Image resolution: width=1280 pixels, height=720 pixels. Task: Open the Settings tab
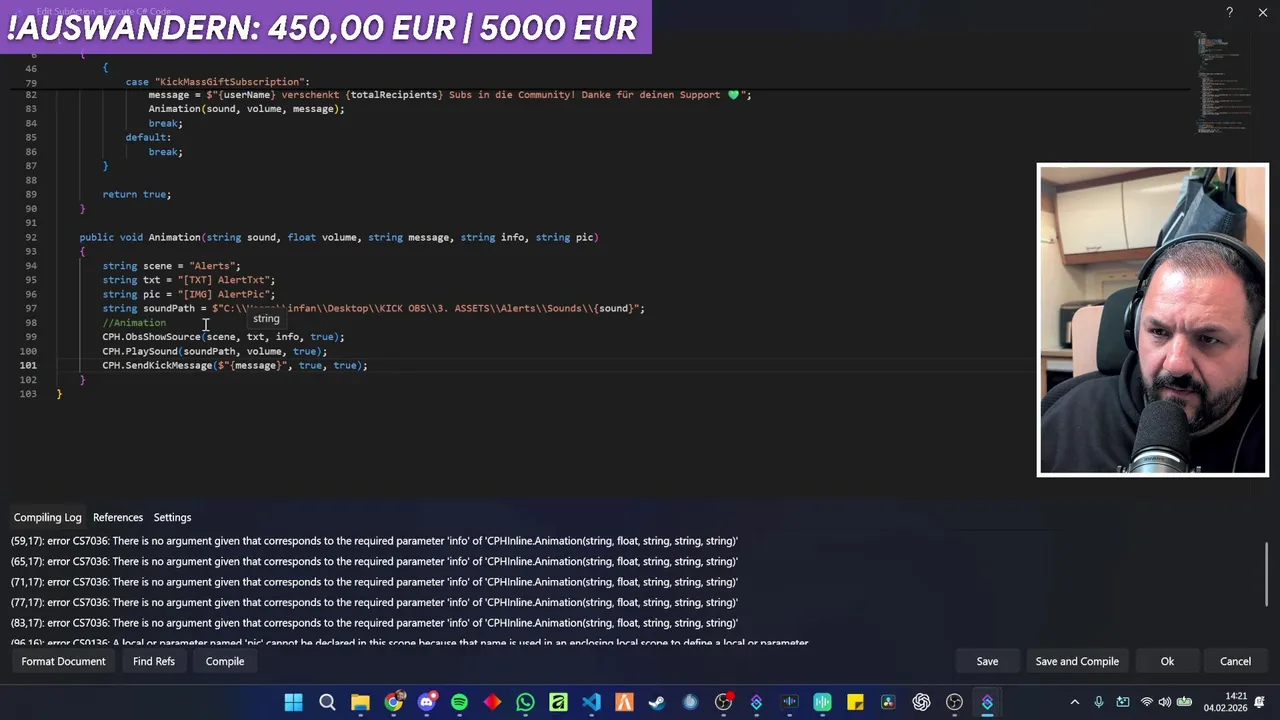tap(172, 517)
